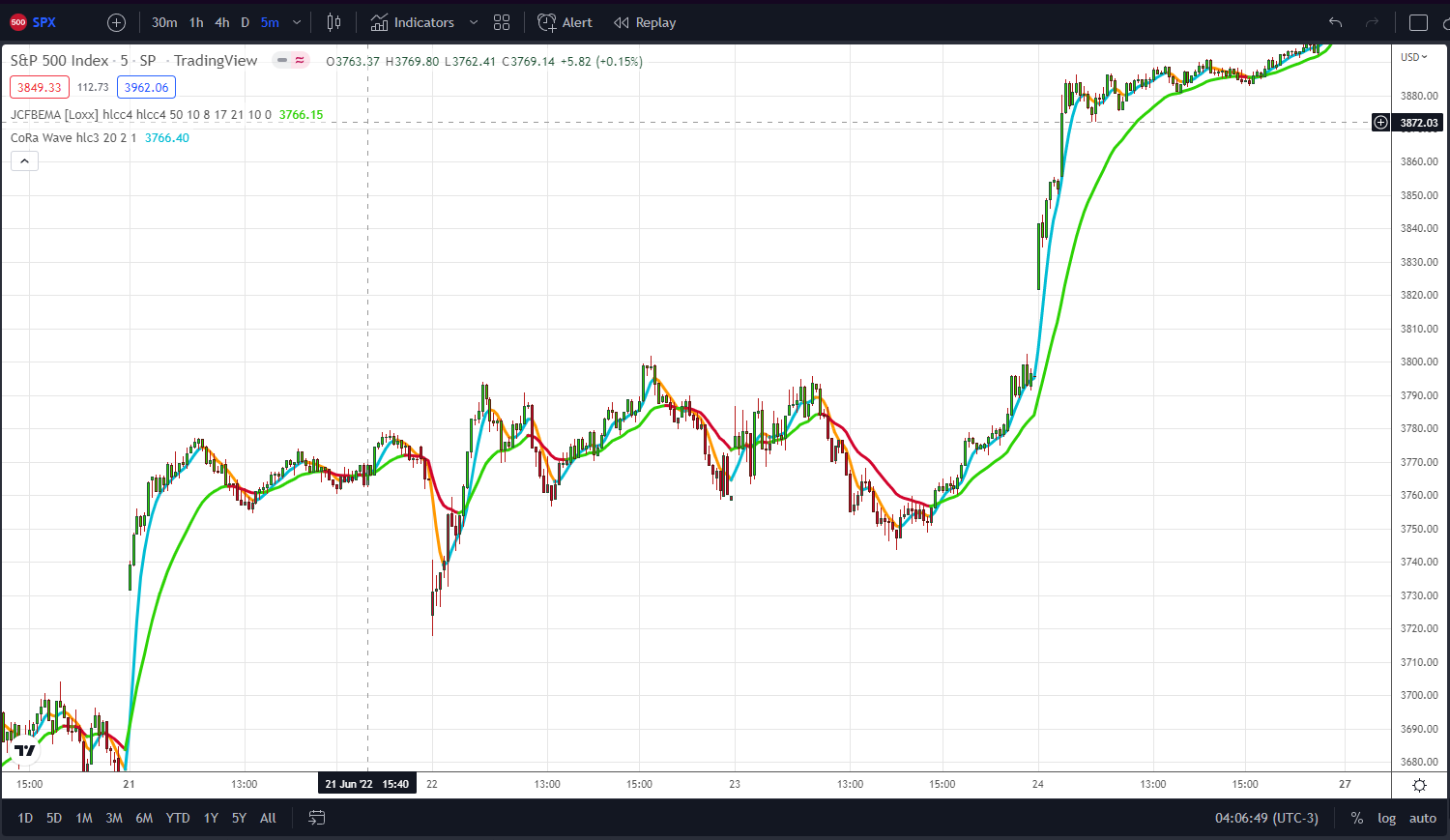Add a symbol with the plus icon

(x=116, y=22)
